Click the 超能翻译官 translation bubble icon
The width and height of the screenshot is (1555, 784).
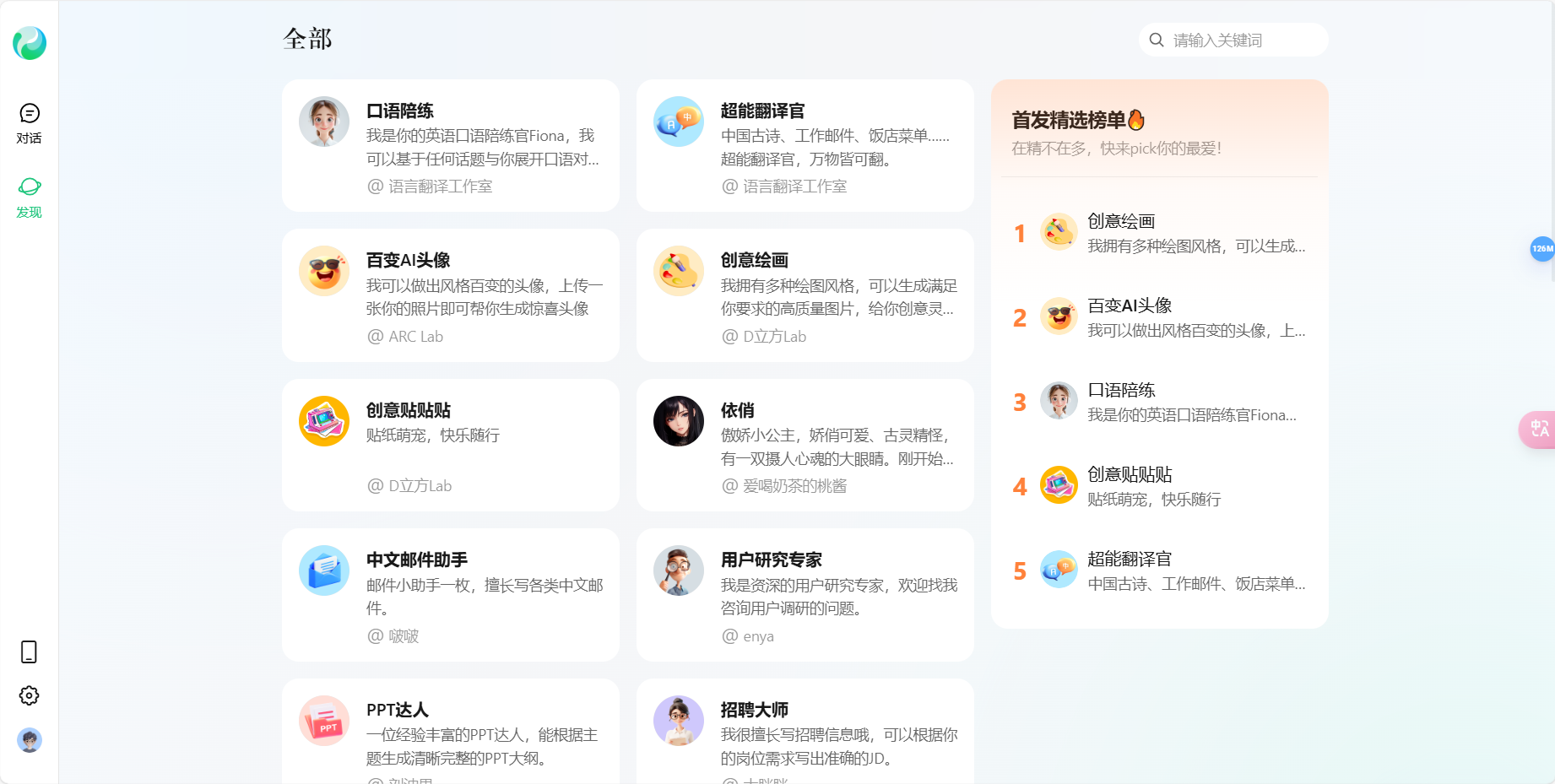tap(678, 122)
